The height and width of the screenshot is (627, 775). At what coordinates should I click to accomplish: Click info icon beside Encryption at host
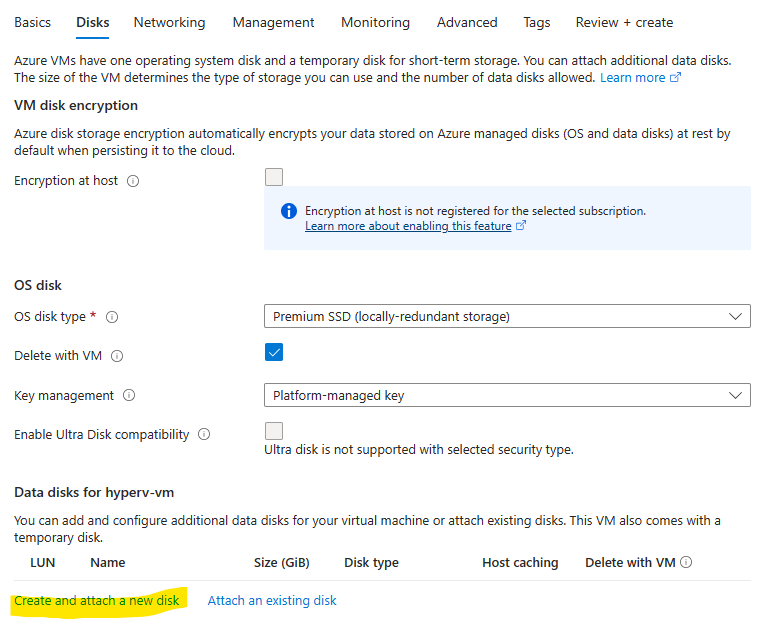pos(133,181)
